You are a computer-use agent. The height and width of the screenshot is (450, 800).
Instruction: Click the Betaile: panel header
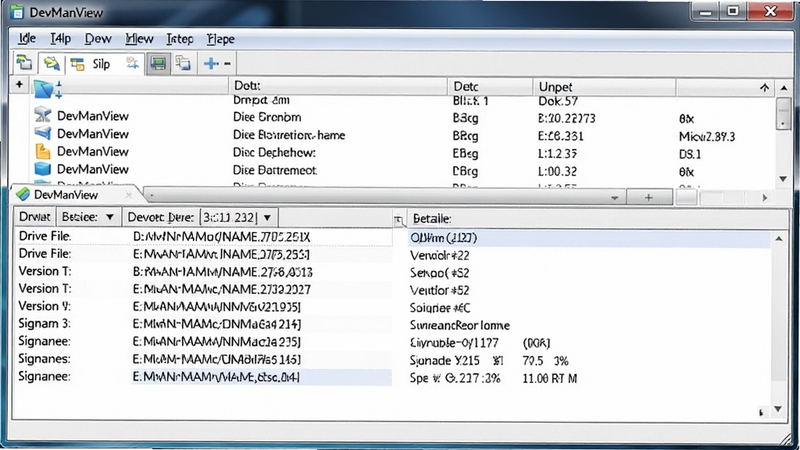(432, 218)
